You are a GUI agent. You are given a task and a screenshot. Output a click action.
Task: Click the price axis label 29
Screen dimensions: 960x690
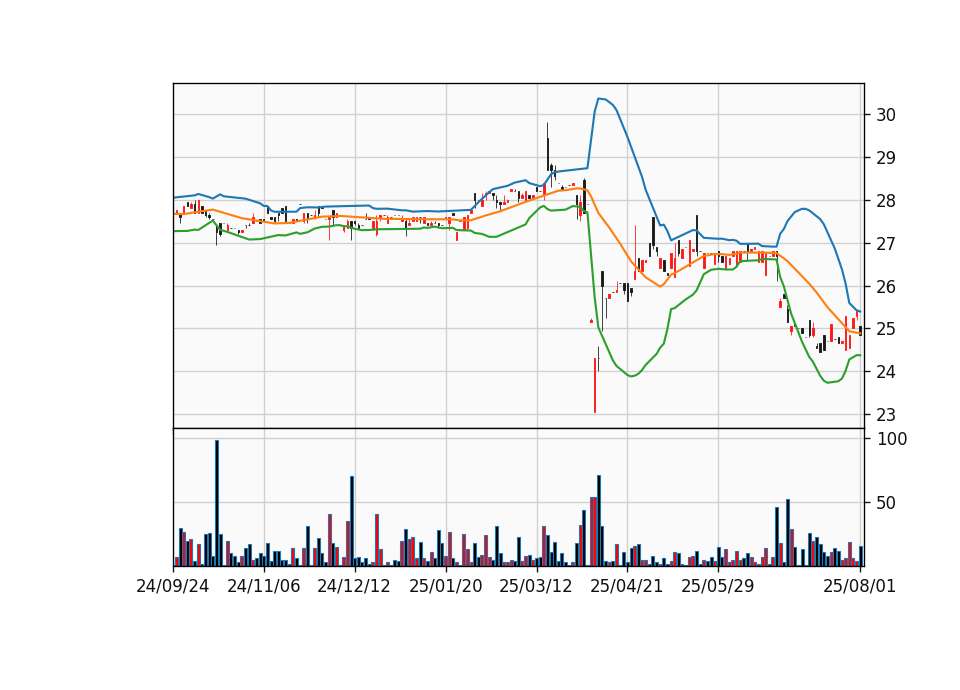[x=886, y=158]
